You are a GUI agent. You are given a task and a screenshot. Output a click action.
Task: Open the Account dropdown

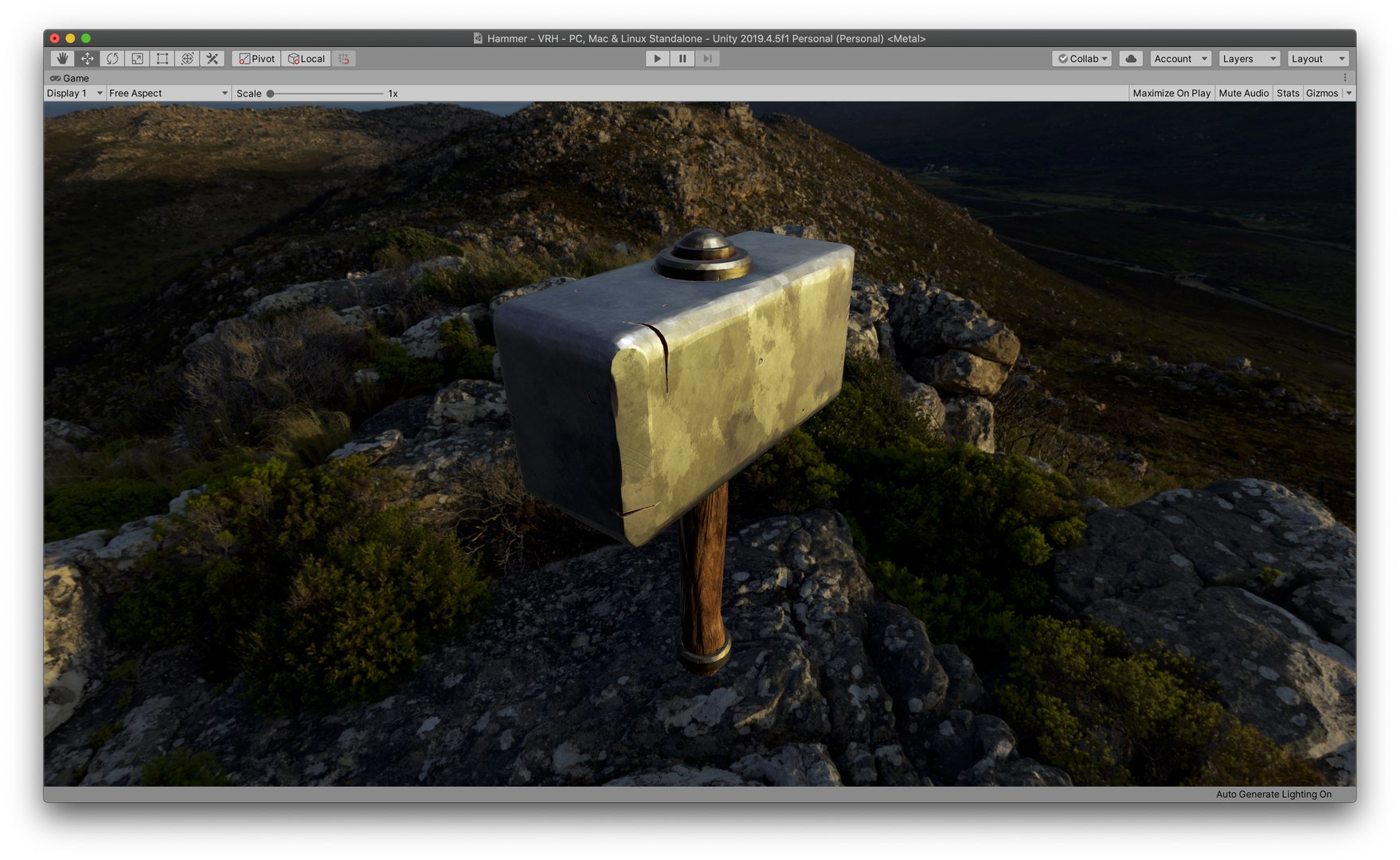point(1181,59)
